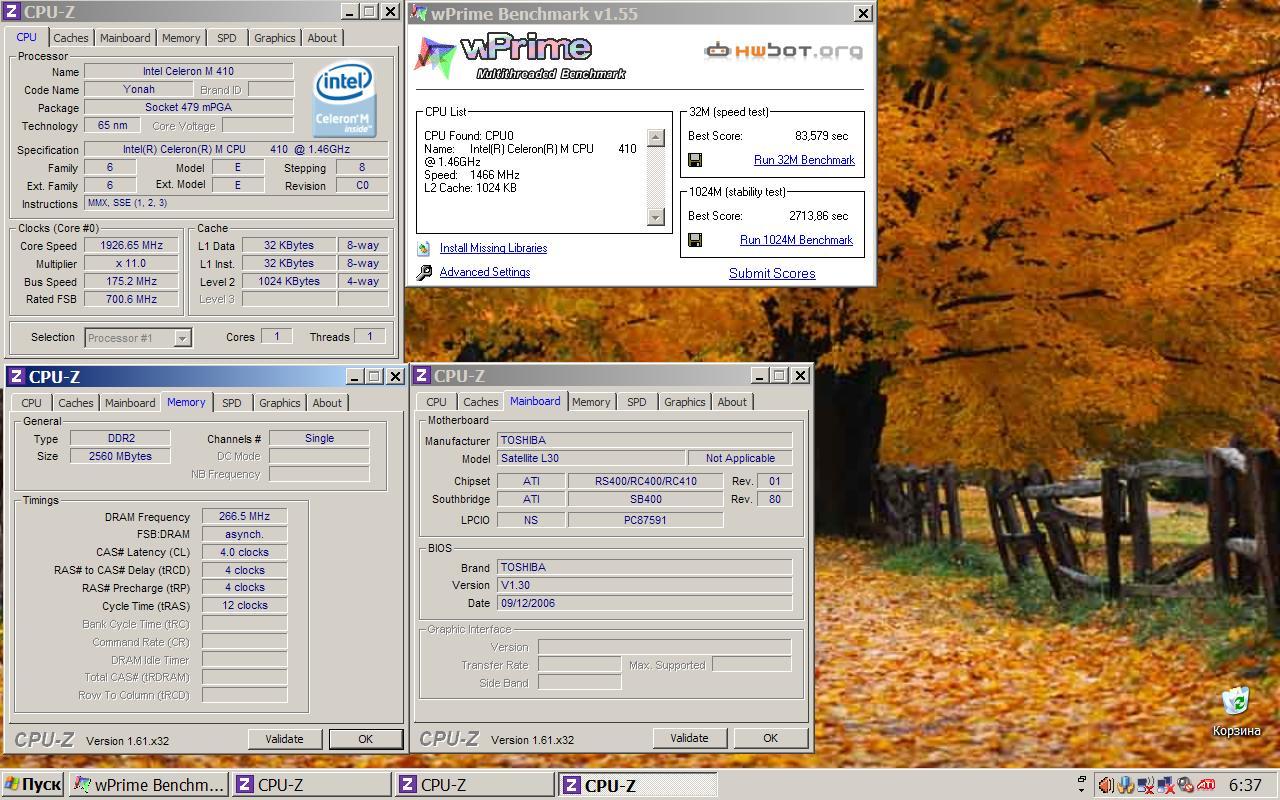The height and width of the screenshot is (800, 1280).
Task: Click OK in Mainboard CPU-Z window
Action: tap(770, 738)
